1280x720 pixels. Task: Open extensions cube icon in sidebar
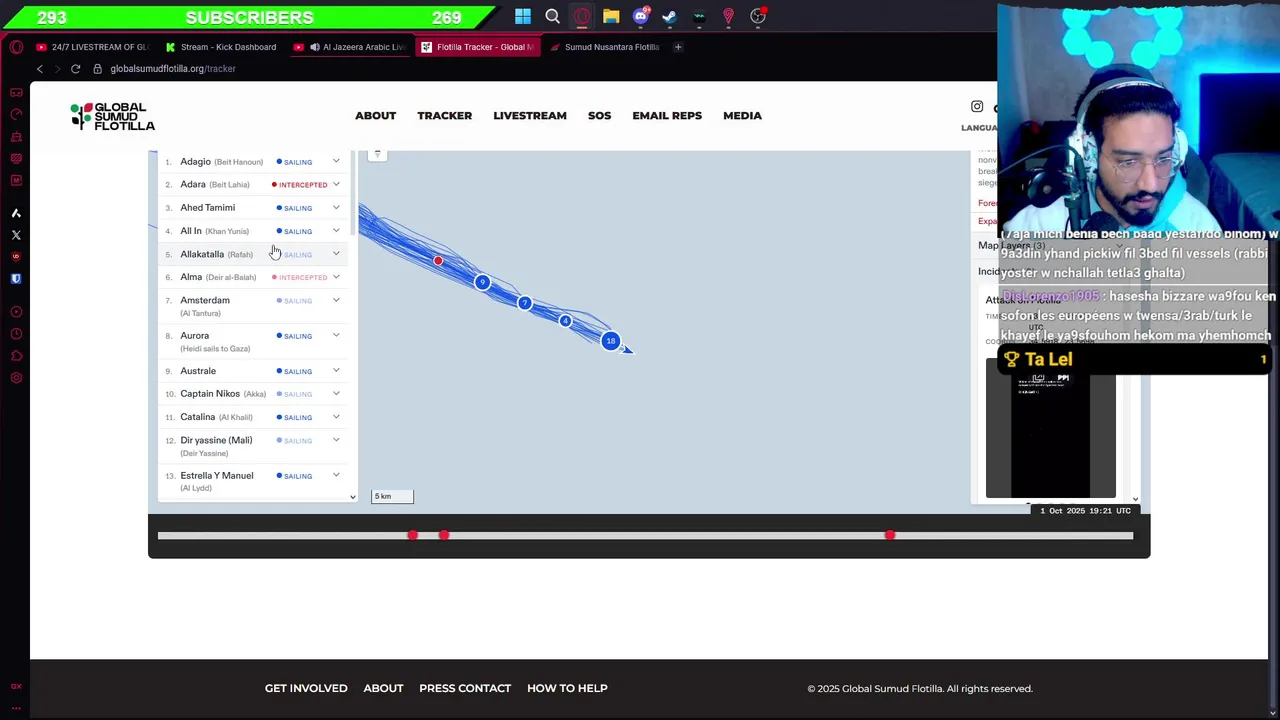tap(16, 356)
